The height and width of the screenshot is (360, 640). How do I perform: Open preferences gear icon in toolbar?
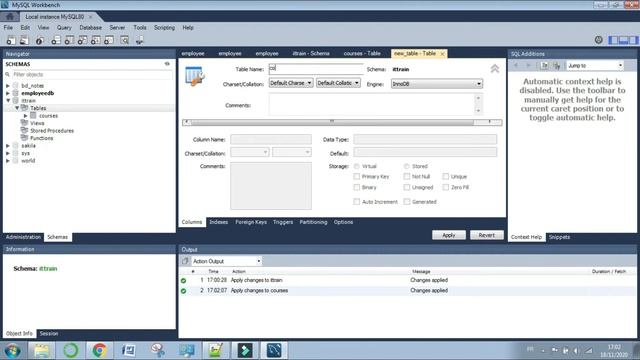598,40
